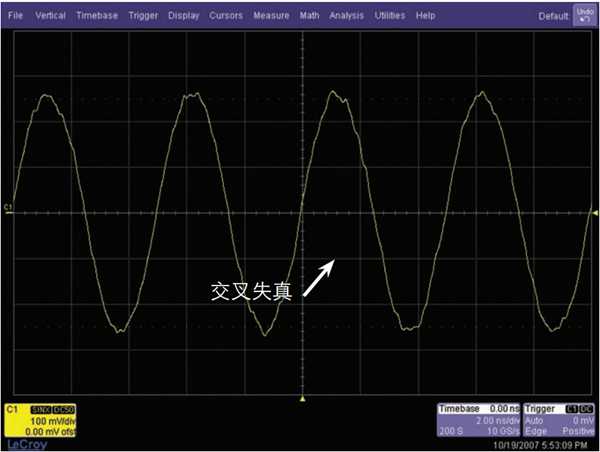
Task: Open the Trigger descriptor box
Action: pyautogui.click(x=559, y=420)
